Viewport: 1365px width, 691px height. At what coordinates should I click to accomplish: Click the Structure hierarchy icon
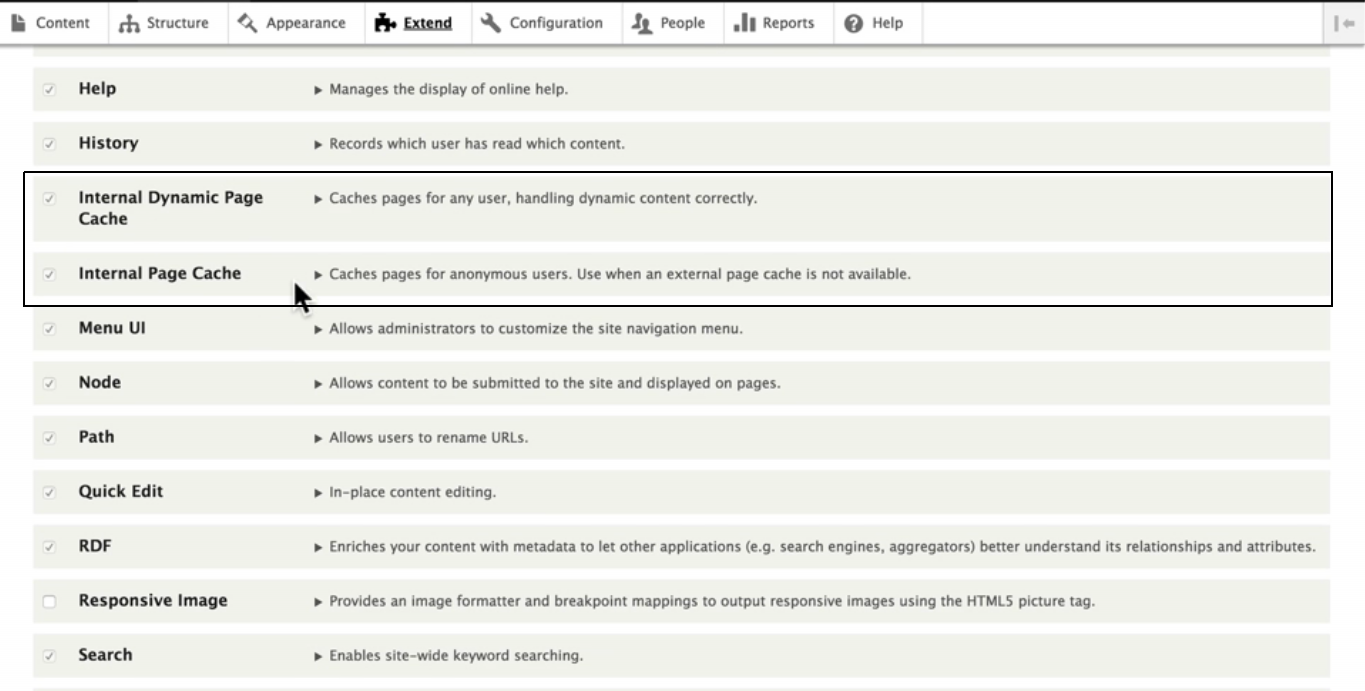pyautogui.click(x=127, y=23)
